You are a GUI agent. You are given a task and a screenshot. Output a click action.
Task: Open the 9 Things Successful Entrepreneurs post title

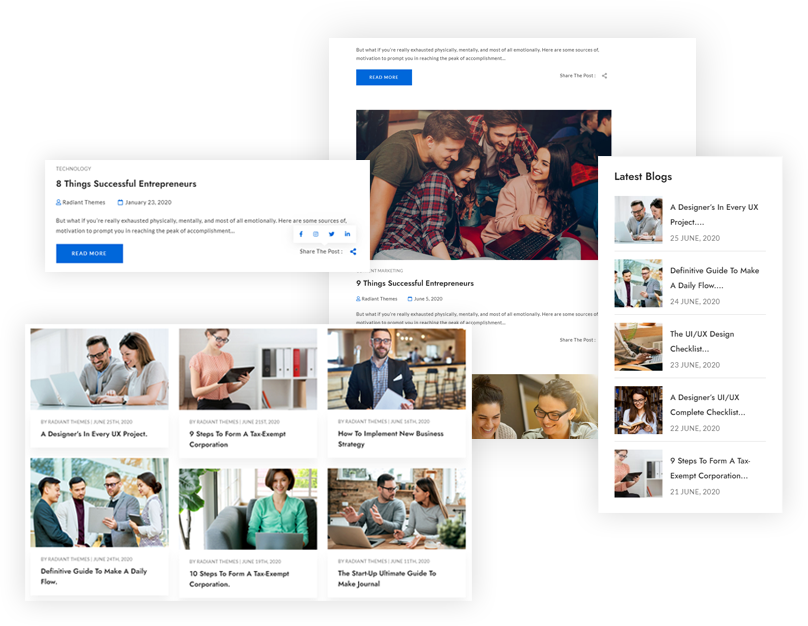[414, 283]
